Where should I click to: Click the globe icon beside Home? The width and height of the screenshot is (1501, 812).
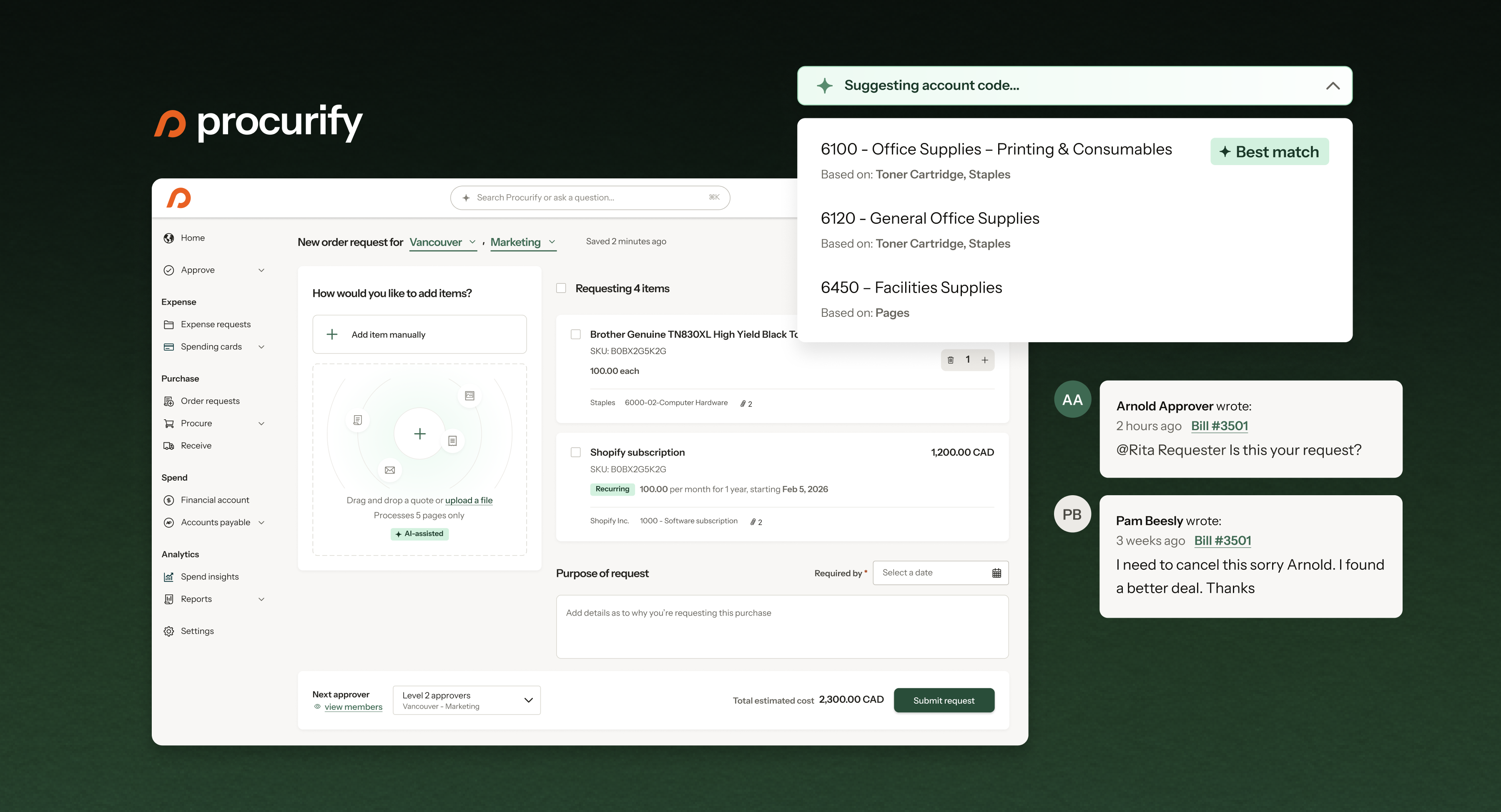click(x=169, y=238)
